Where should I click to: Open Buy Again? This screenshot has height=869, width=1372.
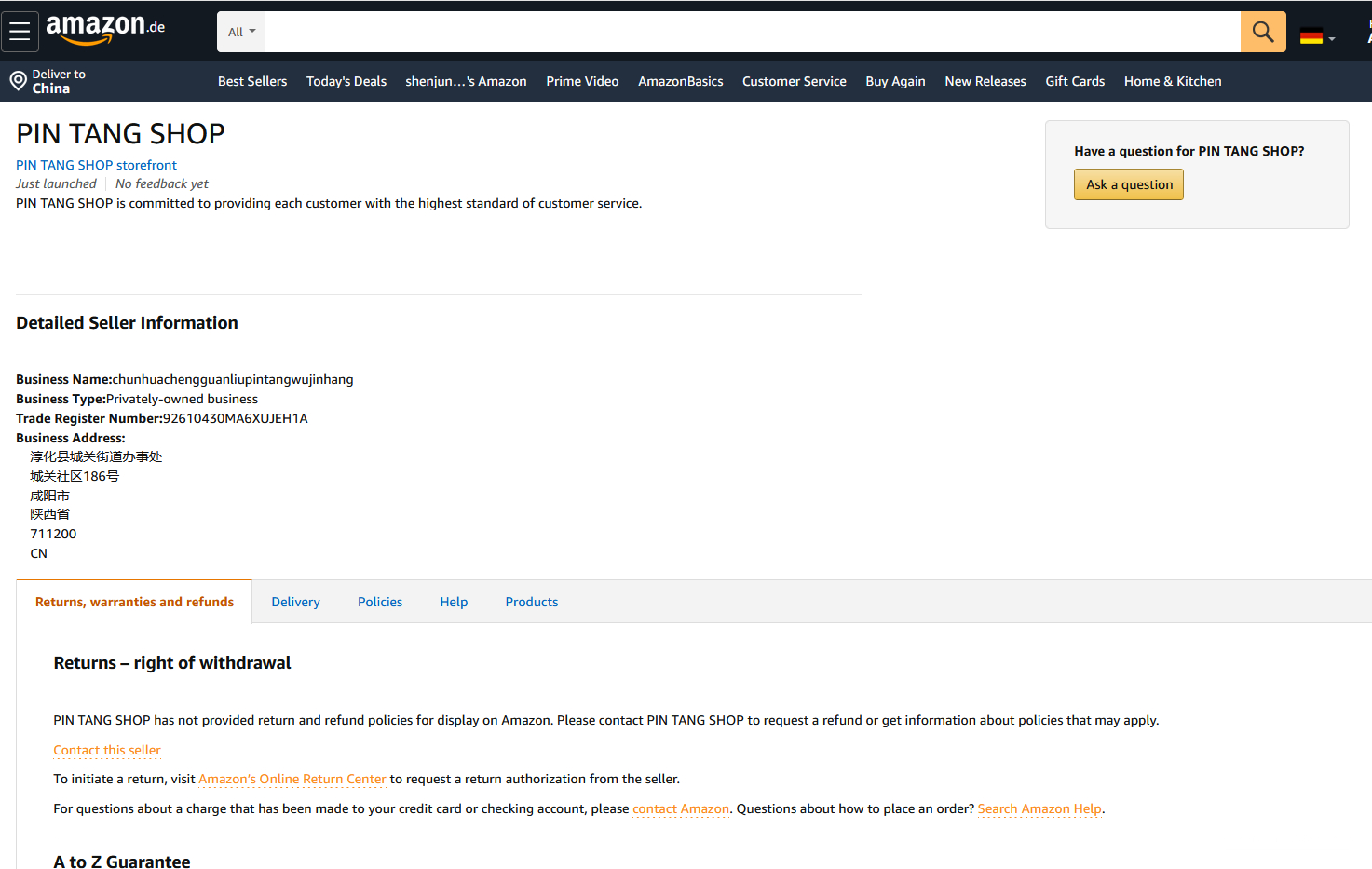tap(895, 81)
